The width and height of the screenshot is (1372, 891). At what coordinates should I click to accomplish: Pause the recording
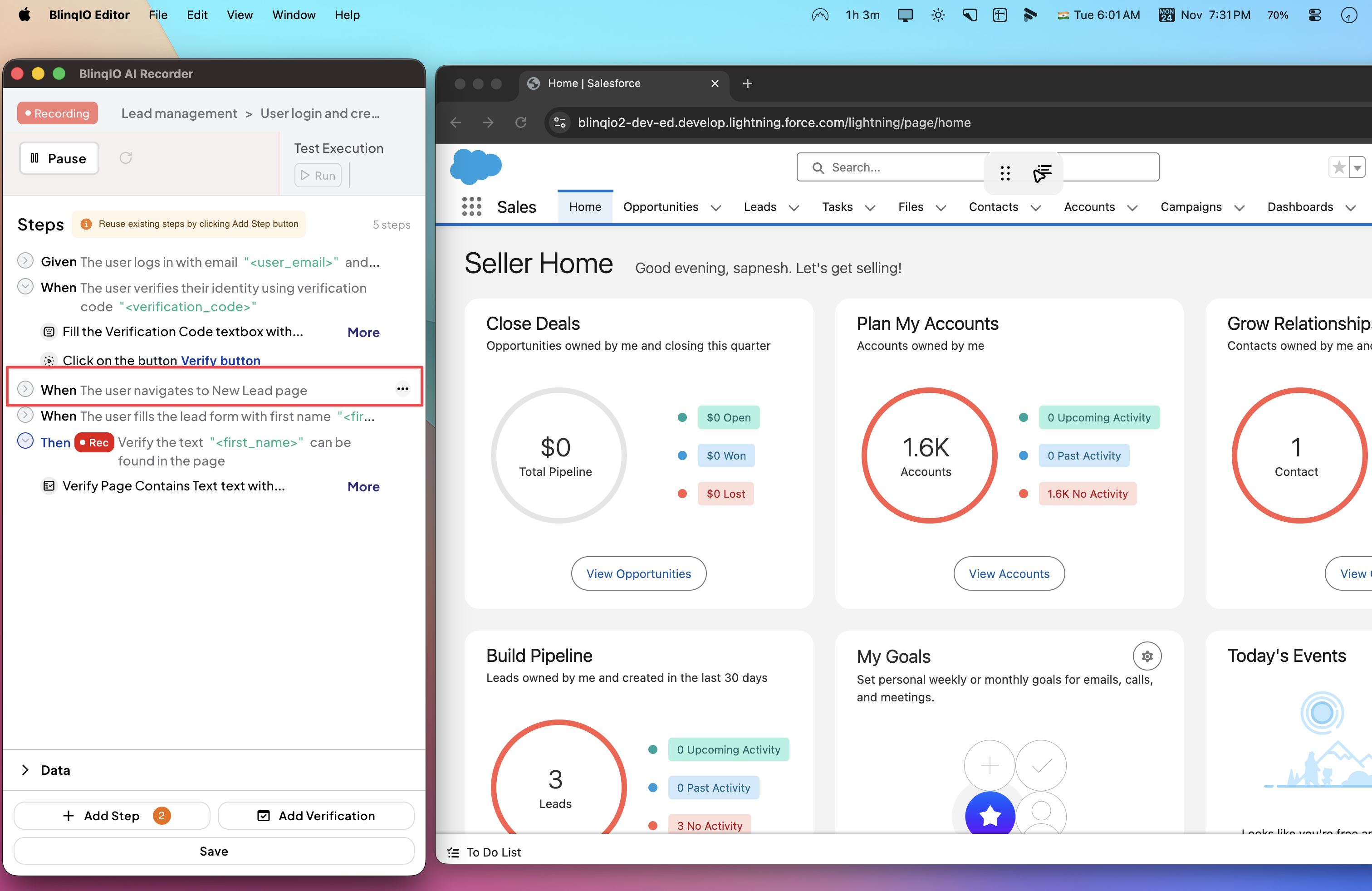59,158
